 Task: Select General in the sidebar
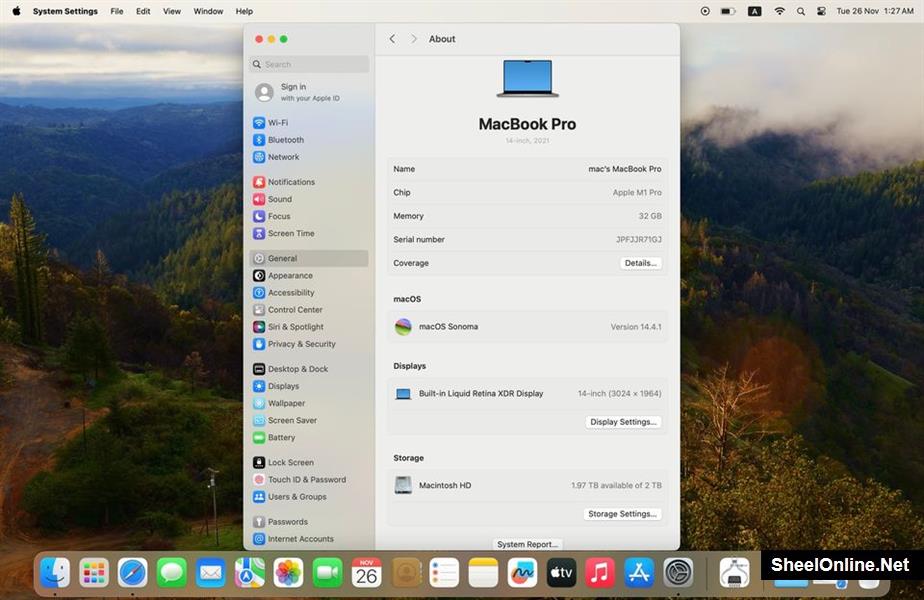tap(309, 258)
